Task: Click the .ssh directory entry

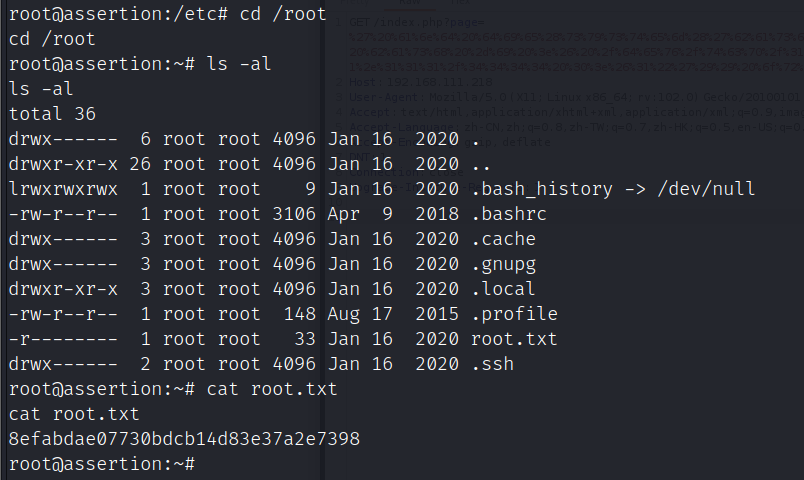Action: coord(492,364)
